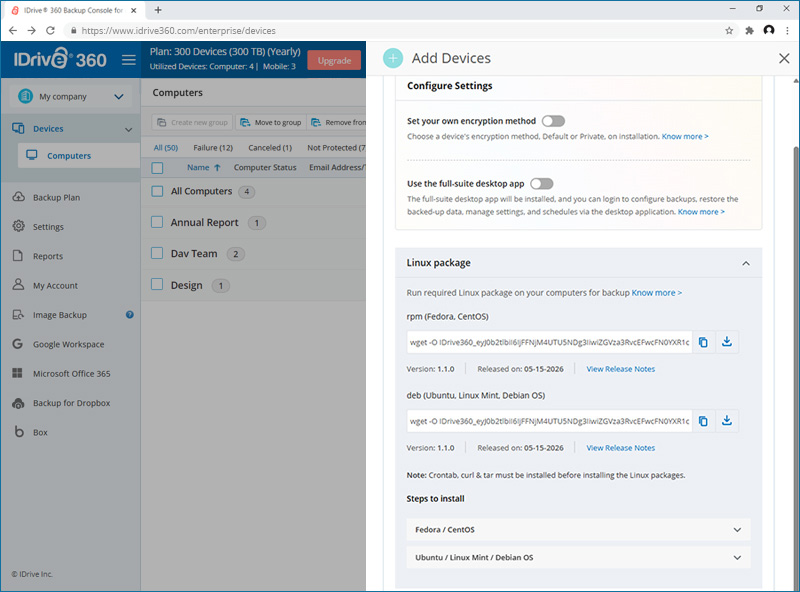The height and width of the screenshot is (592, 800).
Task: Check the select-all header checkbox
Action: (157, 167)
